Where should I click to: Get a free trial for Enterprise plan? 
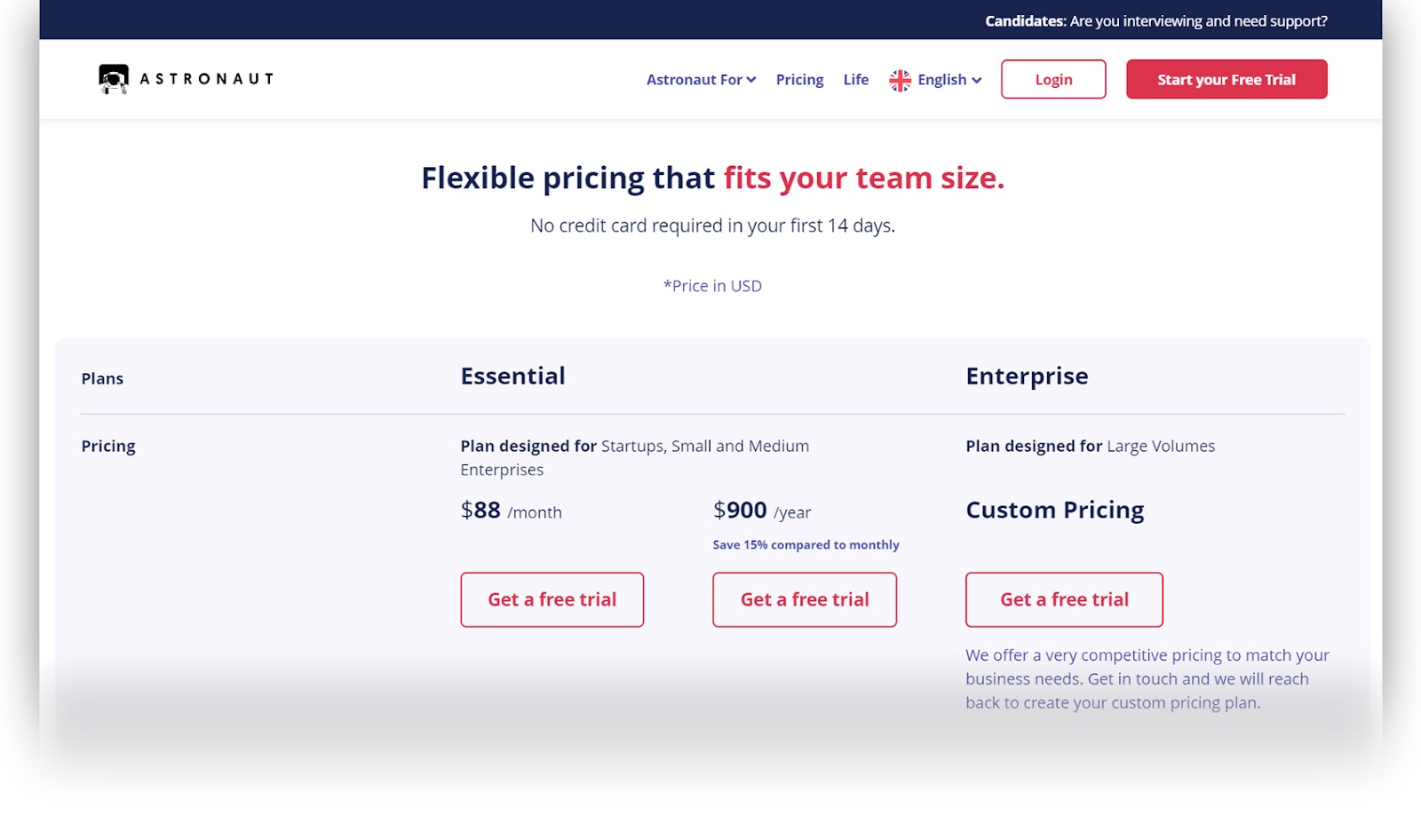1064,599
